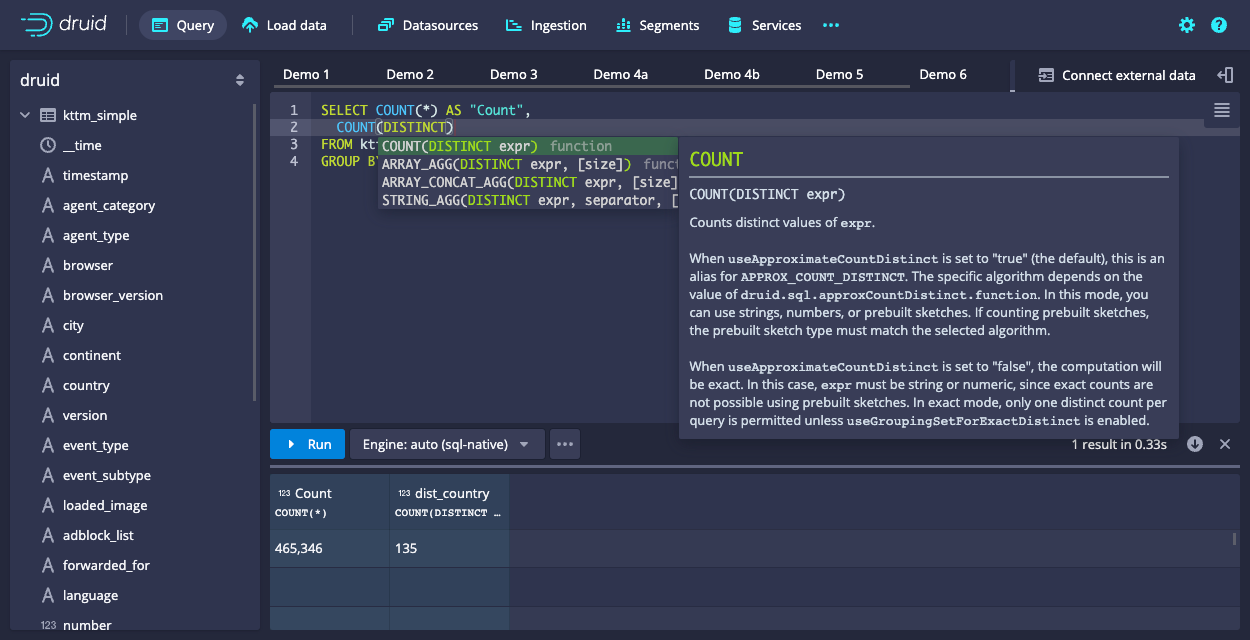Click Connect external data
This screenshot has width=1250, height=640.
(1116, 75)
